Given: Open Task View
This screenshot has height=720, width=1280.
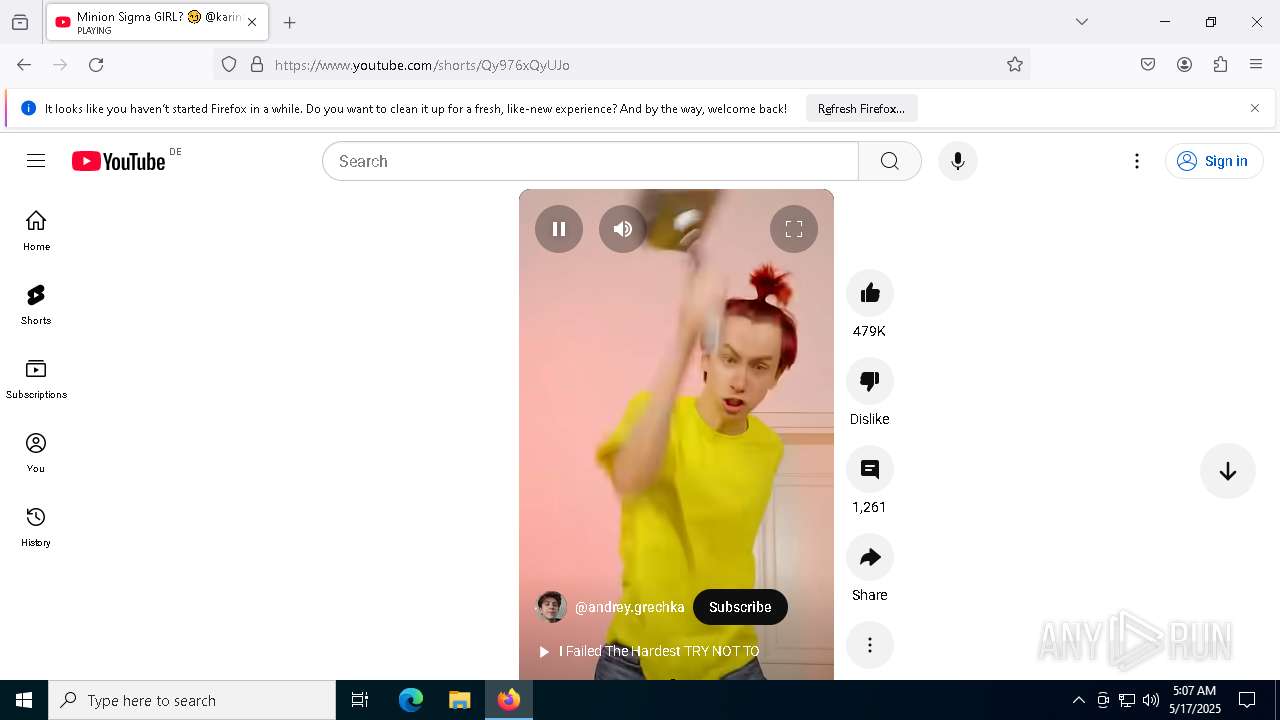Looking at the screenshot, I should [360, 700].
